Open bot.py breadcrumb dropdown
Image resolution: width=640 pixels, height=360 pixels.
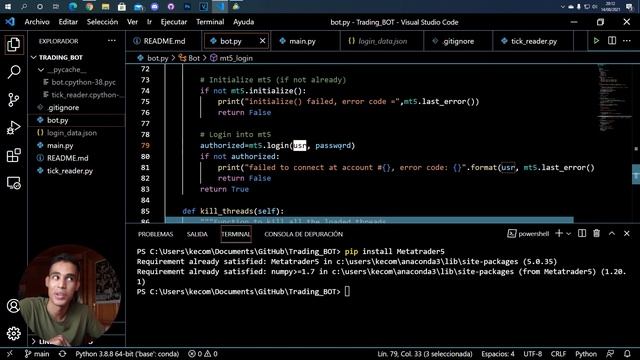click(153, 58)
